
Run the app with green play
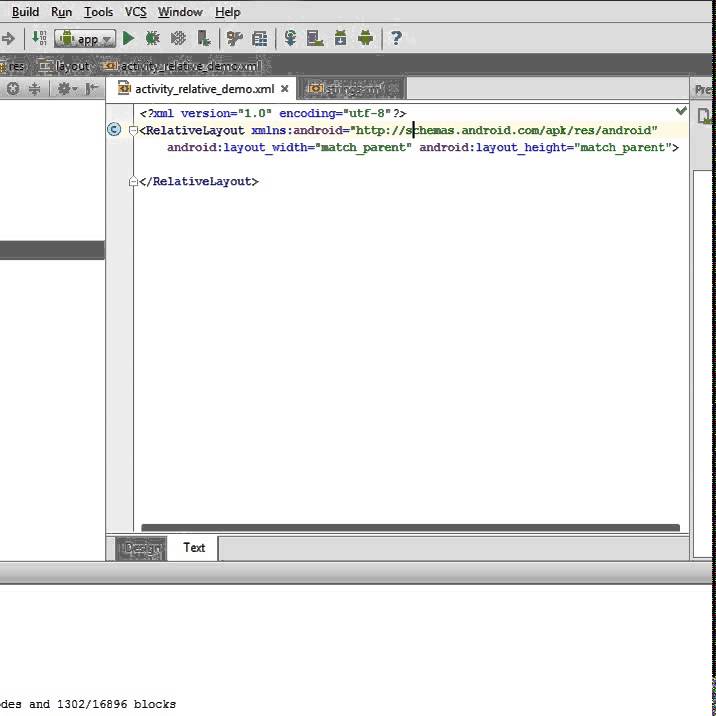pyautogui.click(x=129, y=38)
